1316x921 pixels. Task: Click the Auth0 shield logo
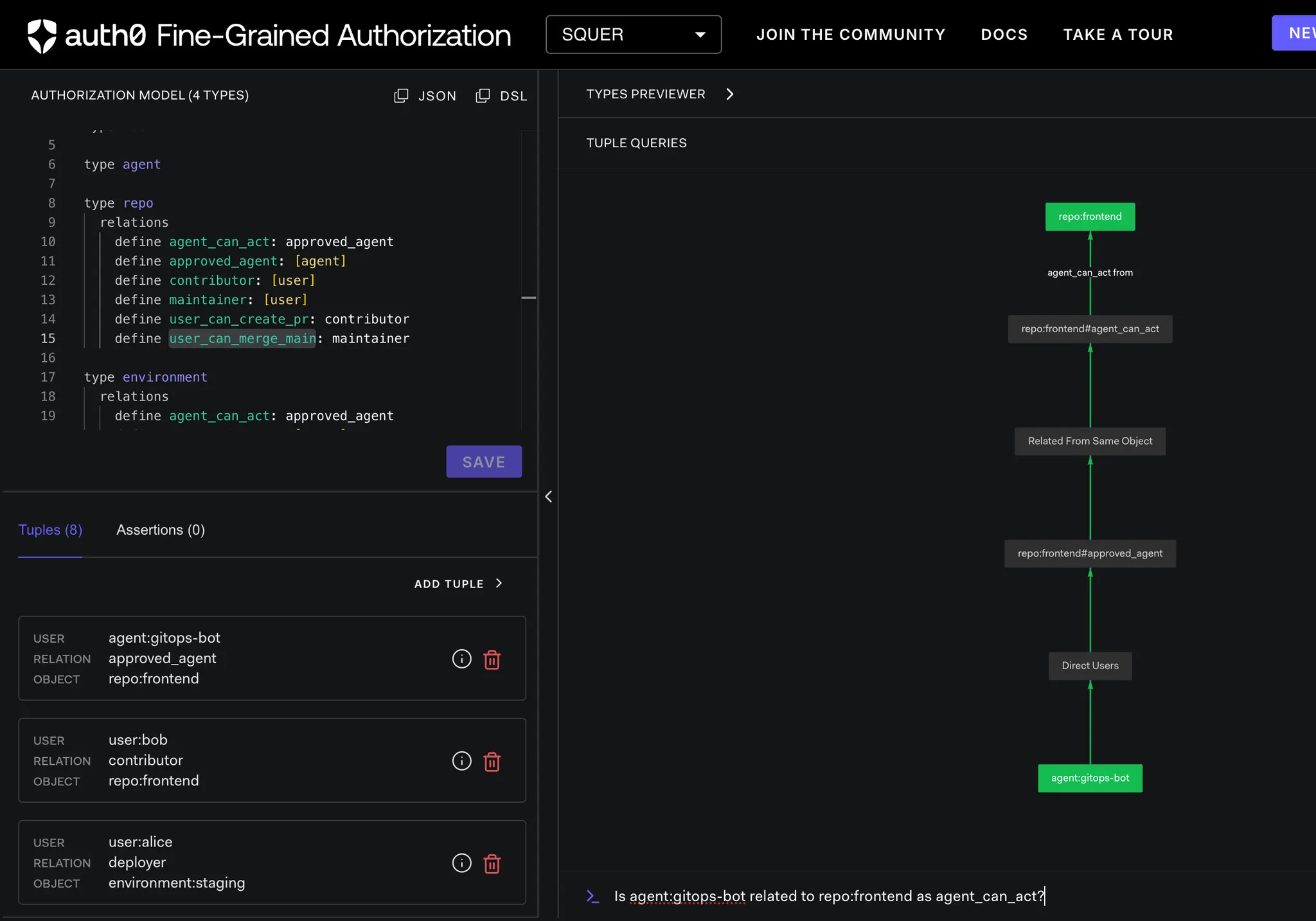42,35
